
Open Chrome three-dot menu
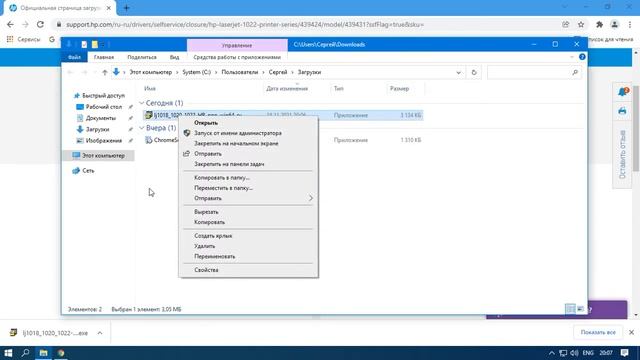[630, 24]
